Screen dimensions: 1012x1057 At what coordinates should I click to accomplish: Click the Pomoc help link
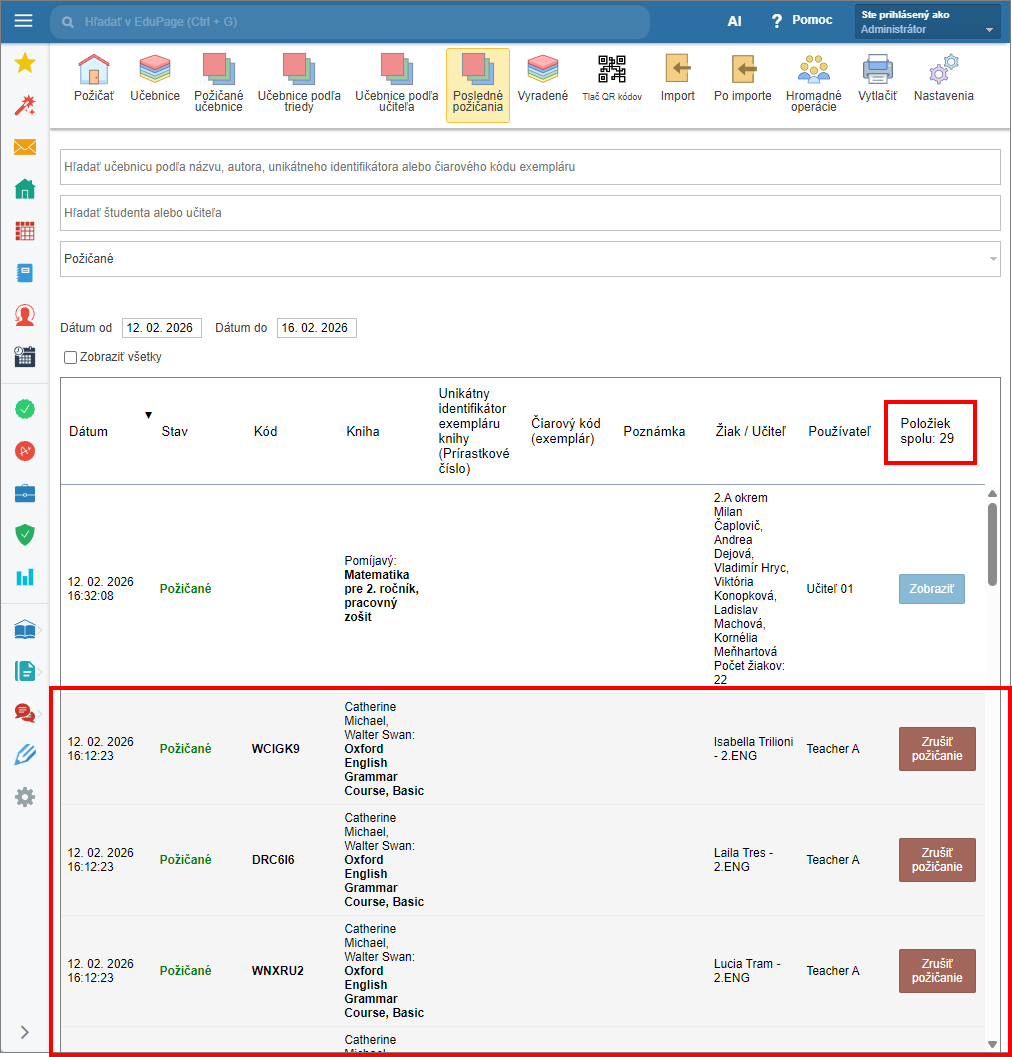(x=801, y=21)
